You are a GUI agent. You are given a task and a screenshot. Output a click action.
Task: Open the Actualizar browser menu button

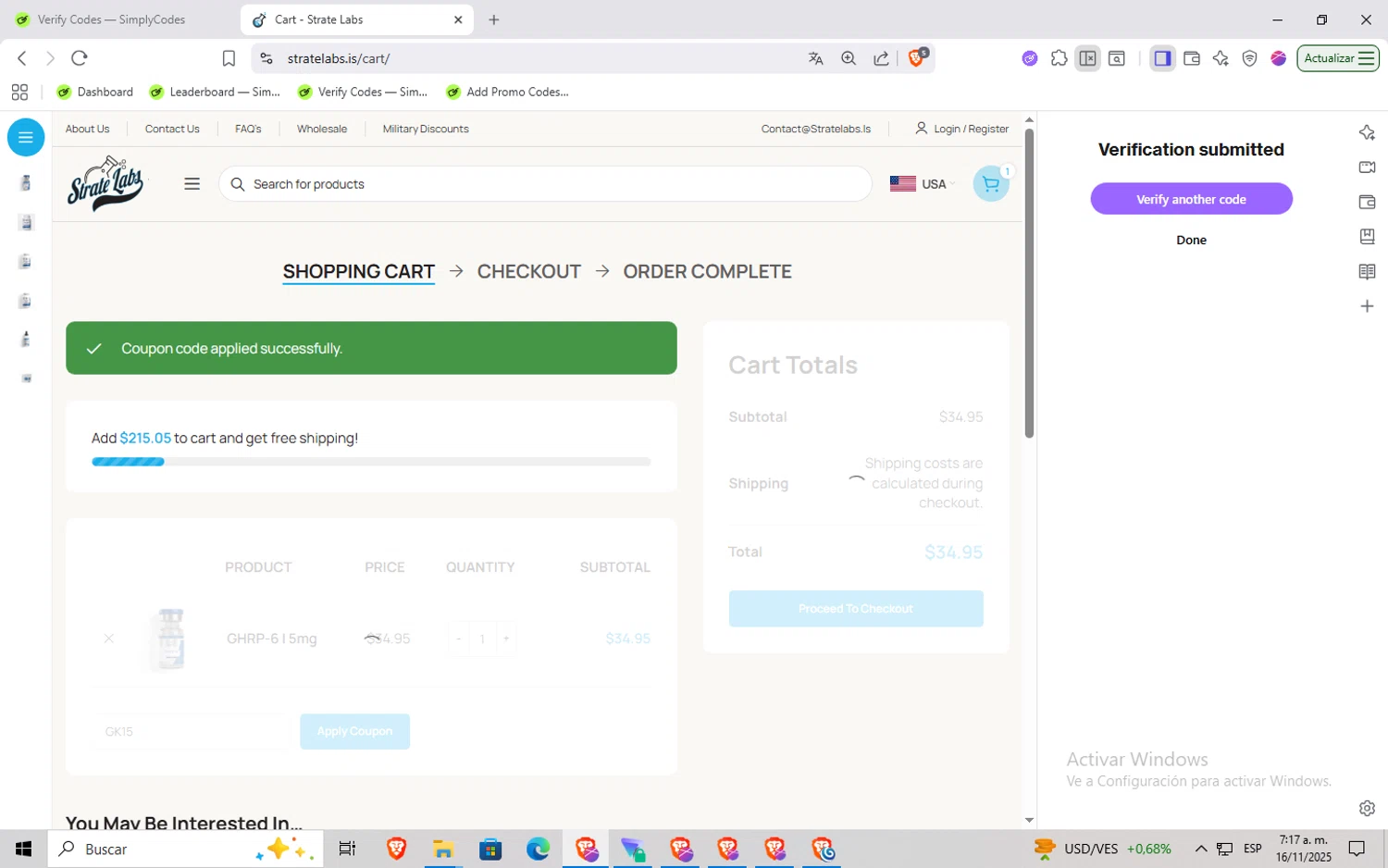[1338, 58]
